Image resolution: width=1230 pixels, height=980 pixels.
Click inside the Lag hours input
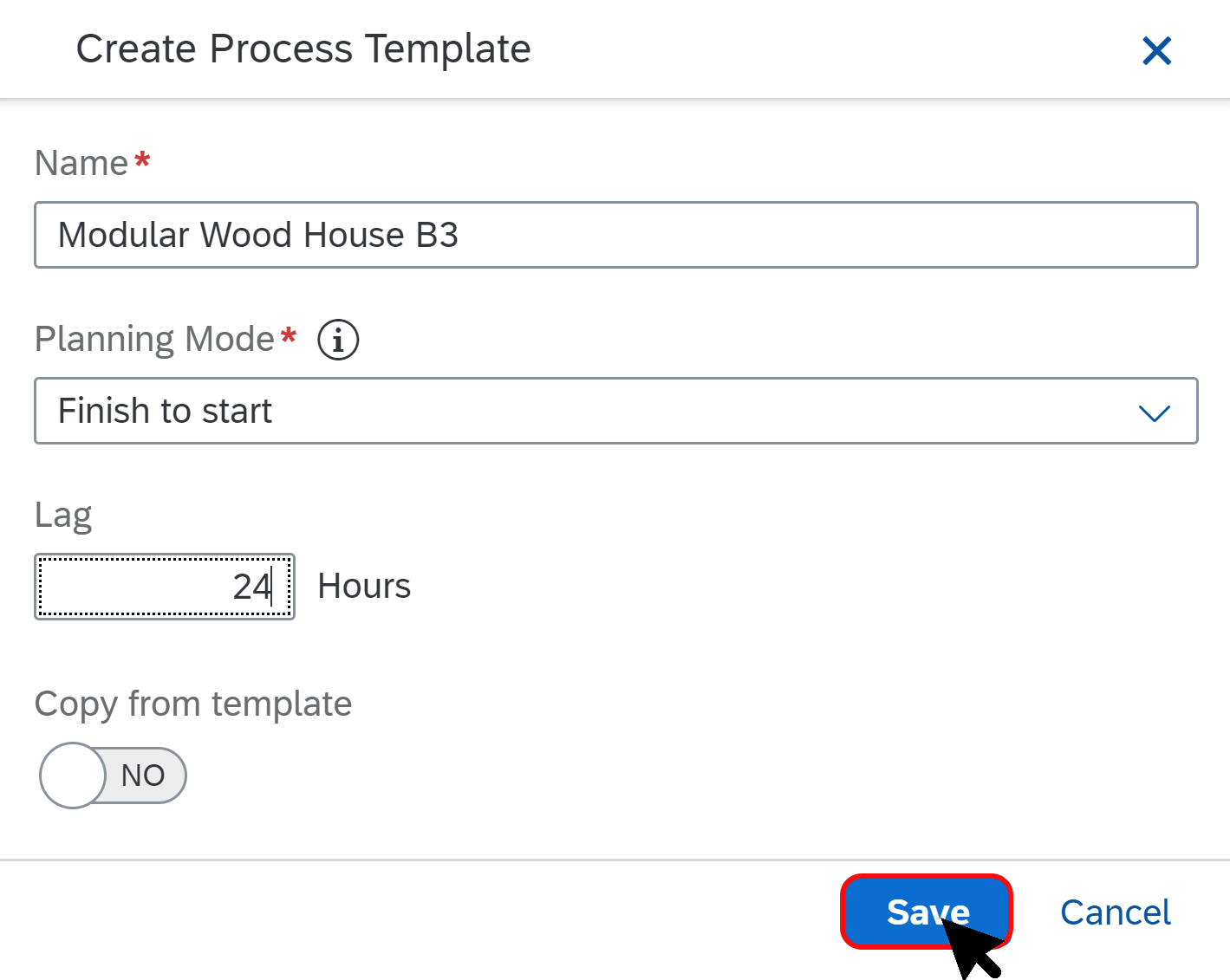point(165,586)
